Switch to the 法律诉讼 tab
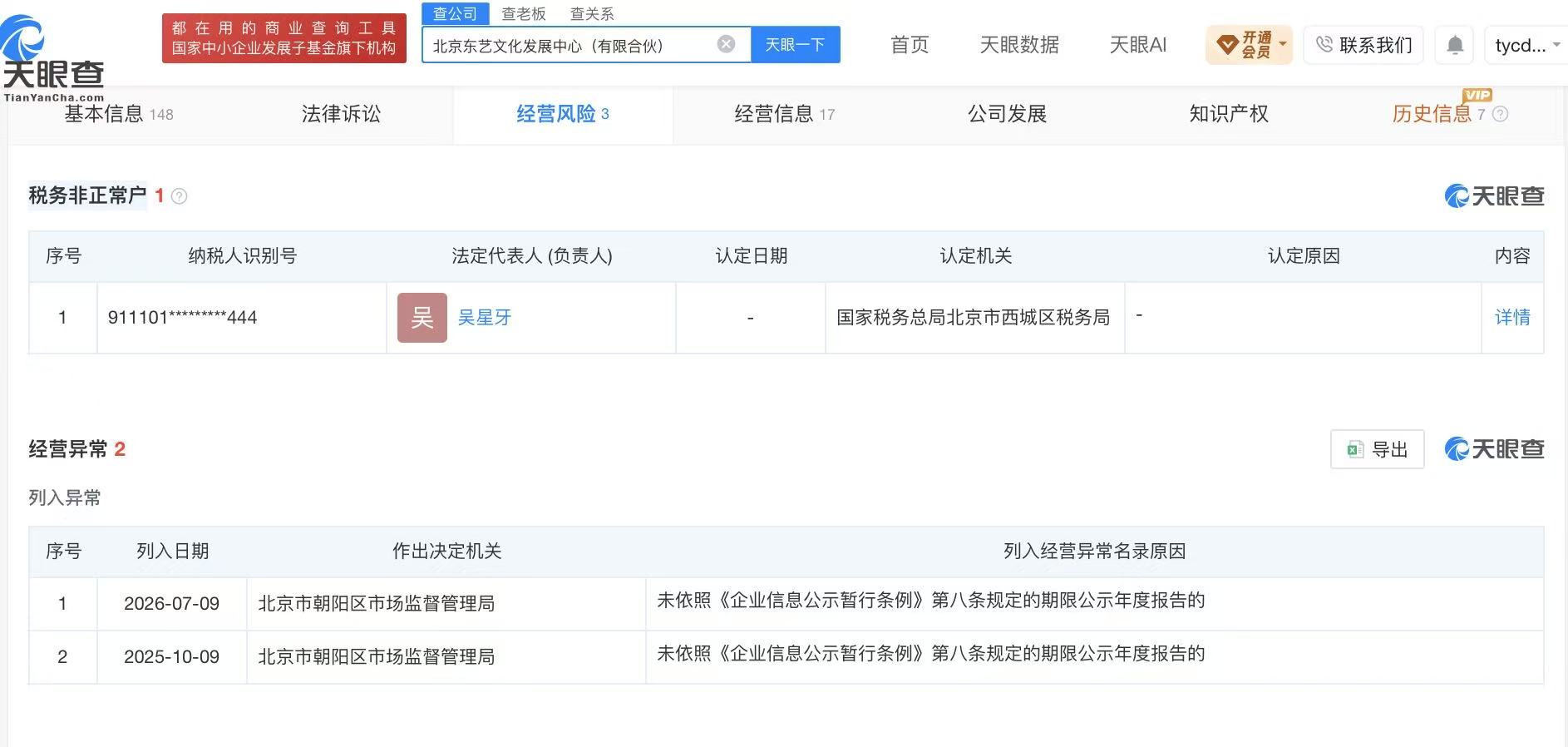Screen dimensions: 1568x747 (341, 114)
